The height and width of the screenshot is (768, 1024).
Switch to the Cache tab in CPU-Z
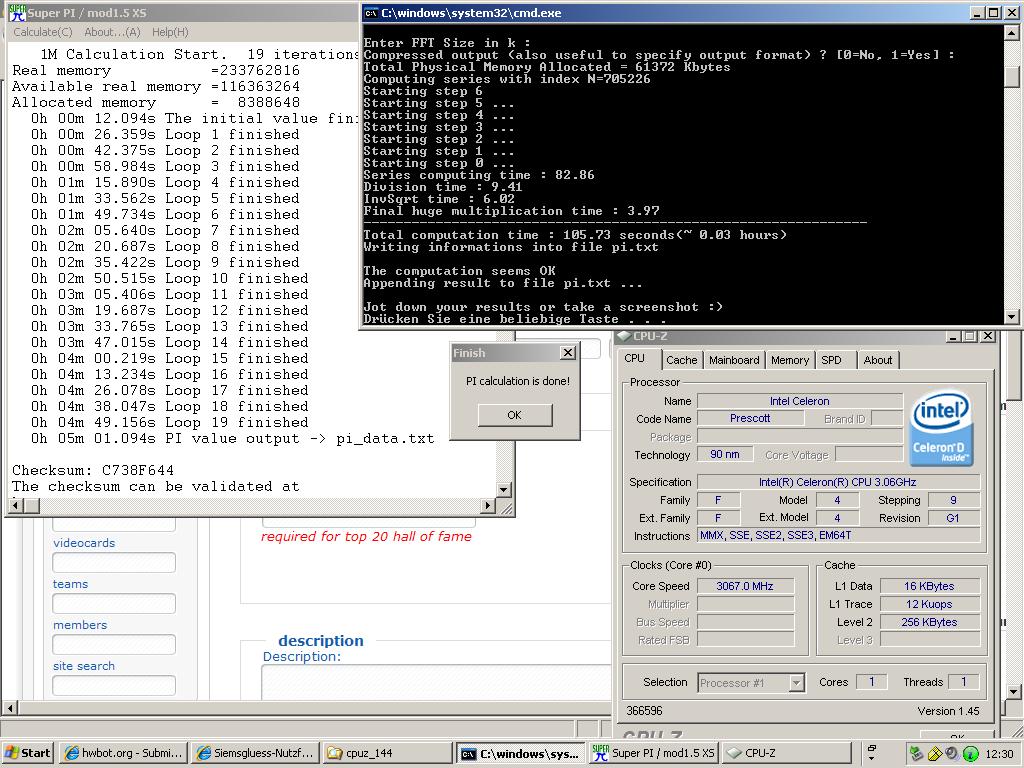(x=682, y=360)
